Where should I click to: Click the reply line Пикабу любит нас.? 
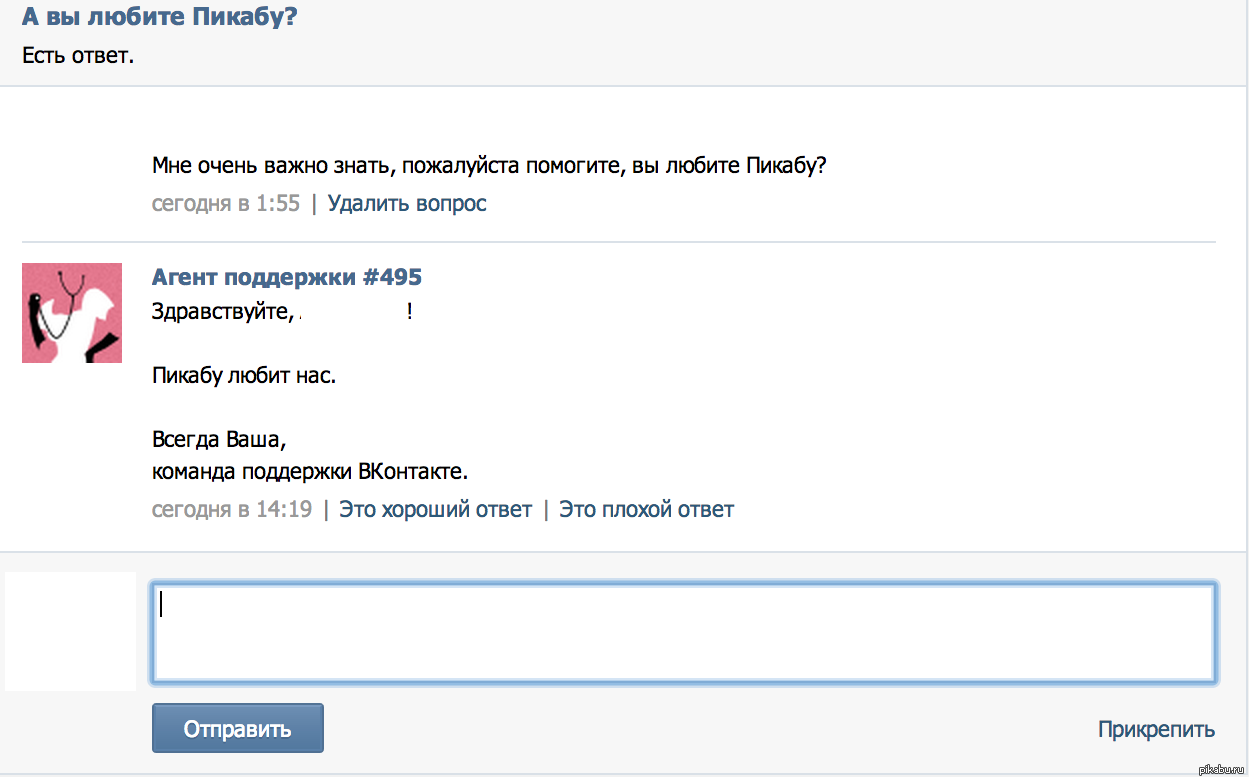coord(244,377)
